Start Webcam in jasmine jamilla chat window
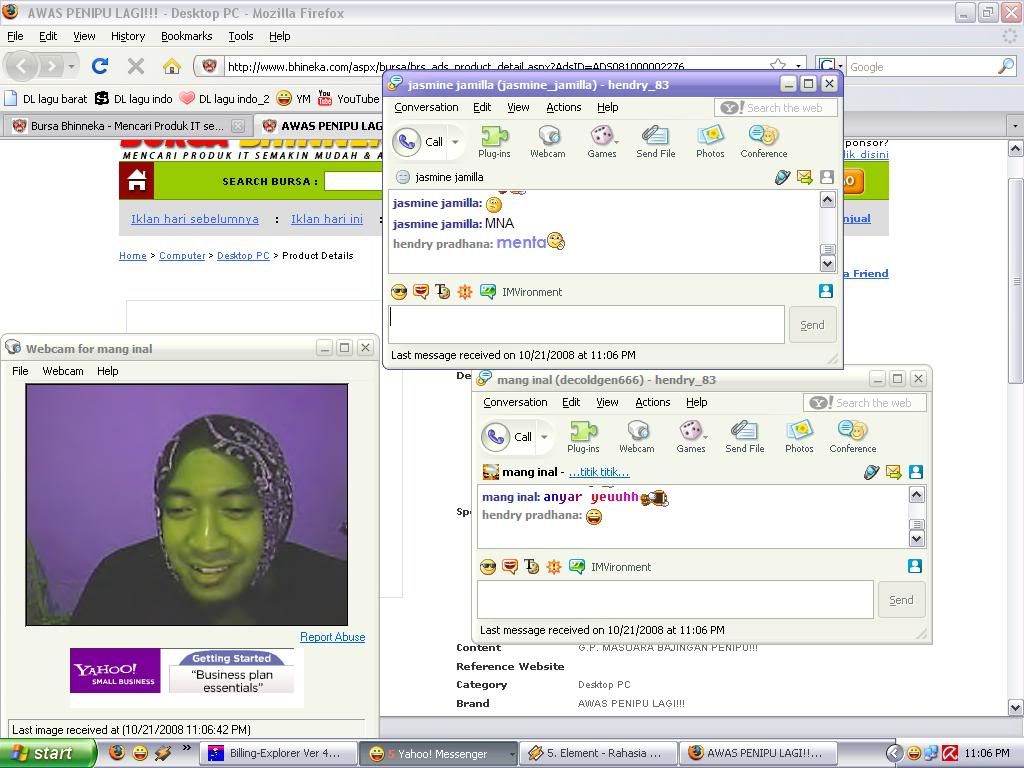 click(547, 142)
